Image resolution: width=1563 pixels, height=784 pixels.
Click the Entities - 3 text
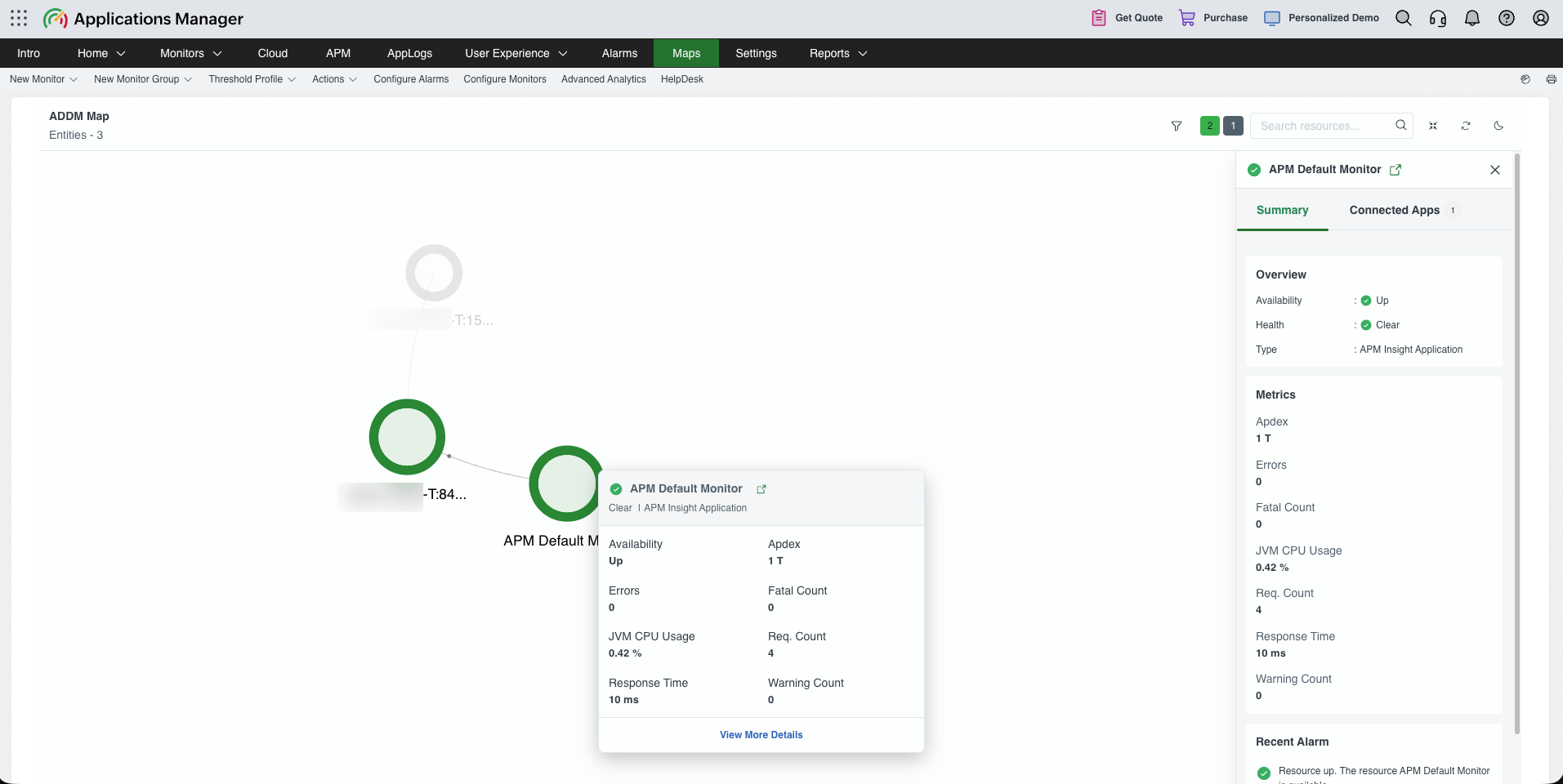(x=76, y=136)
